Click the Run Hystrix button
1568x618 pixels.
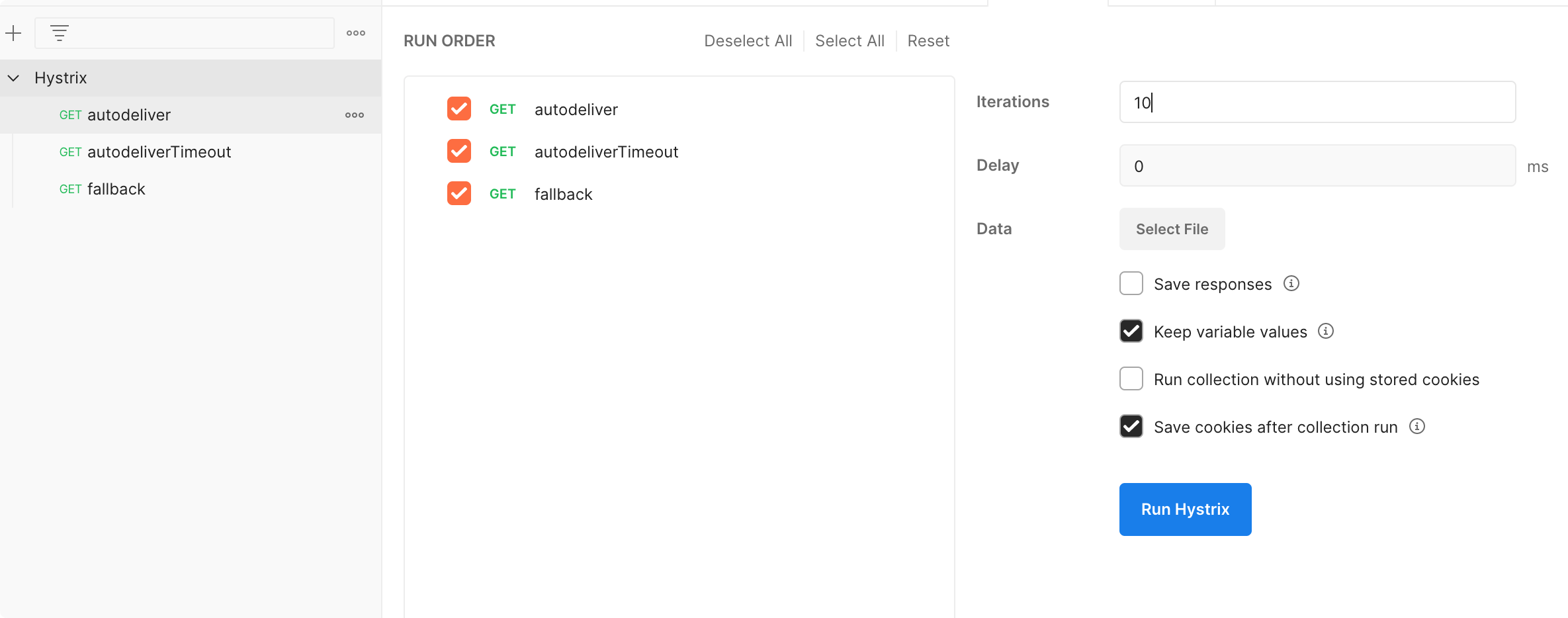(1185, 509)
